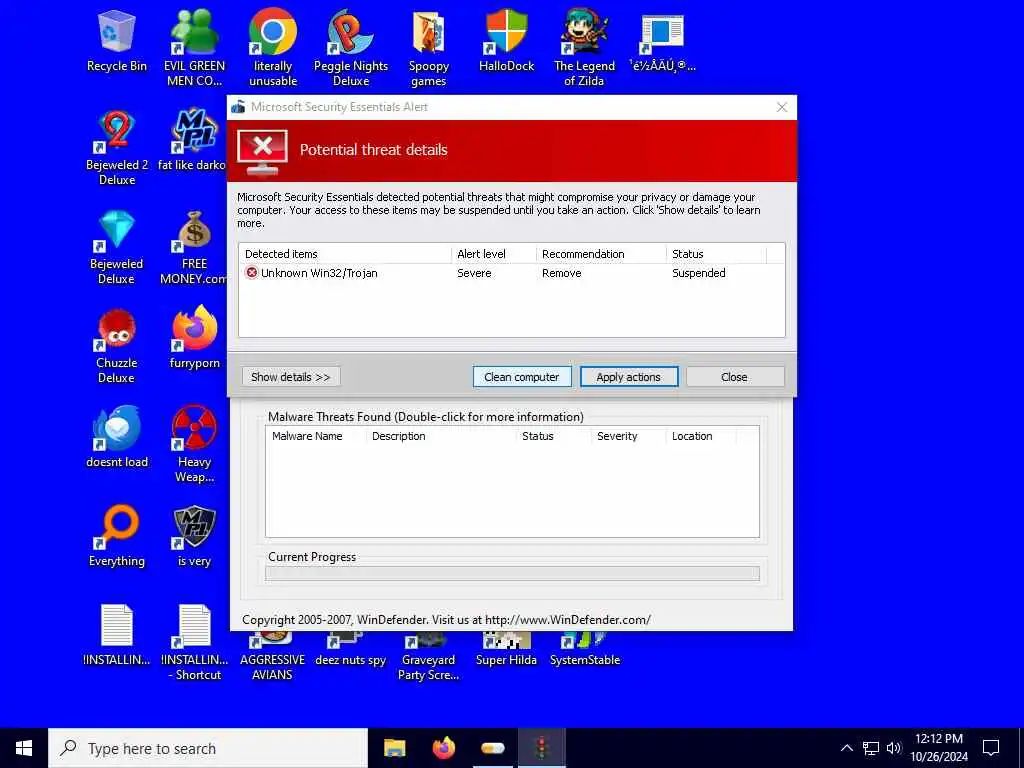Click the Clean computer button
The width and height of the screenshot is (1024, 768).
click(x=522, y=377)
